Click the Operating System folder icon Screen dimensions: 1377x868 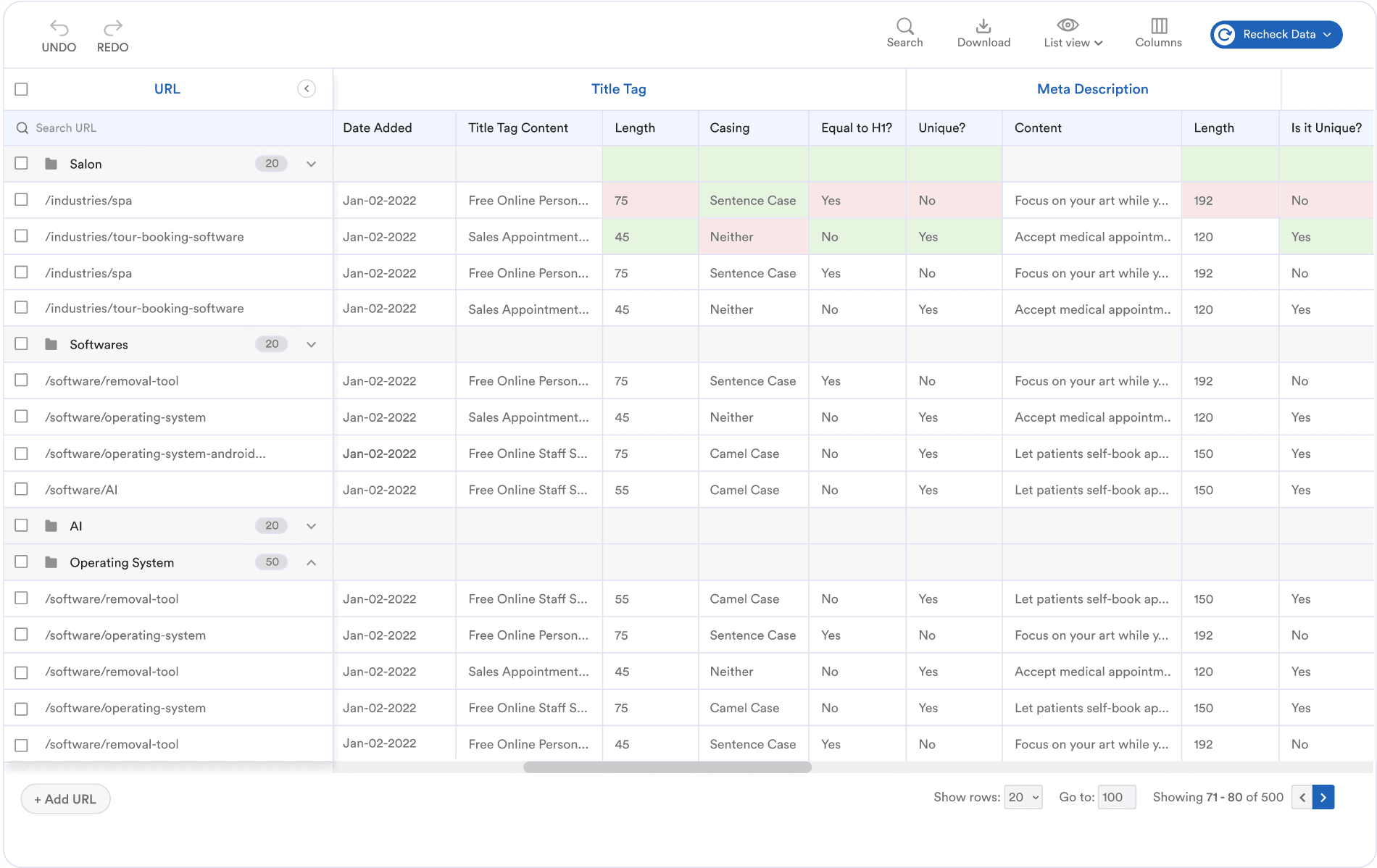51,562
